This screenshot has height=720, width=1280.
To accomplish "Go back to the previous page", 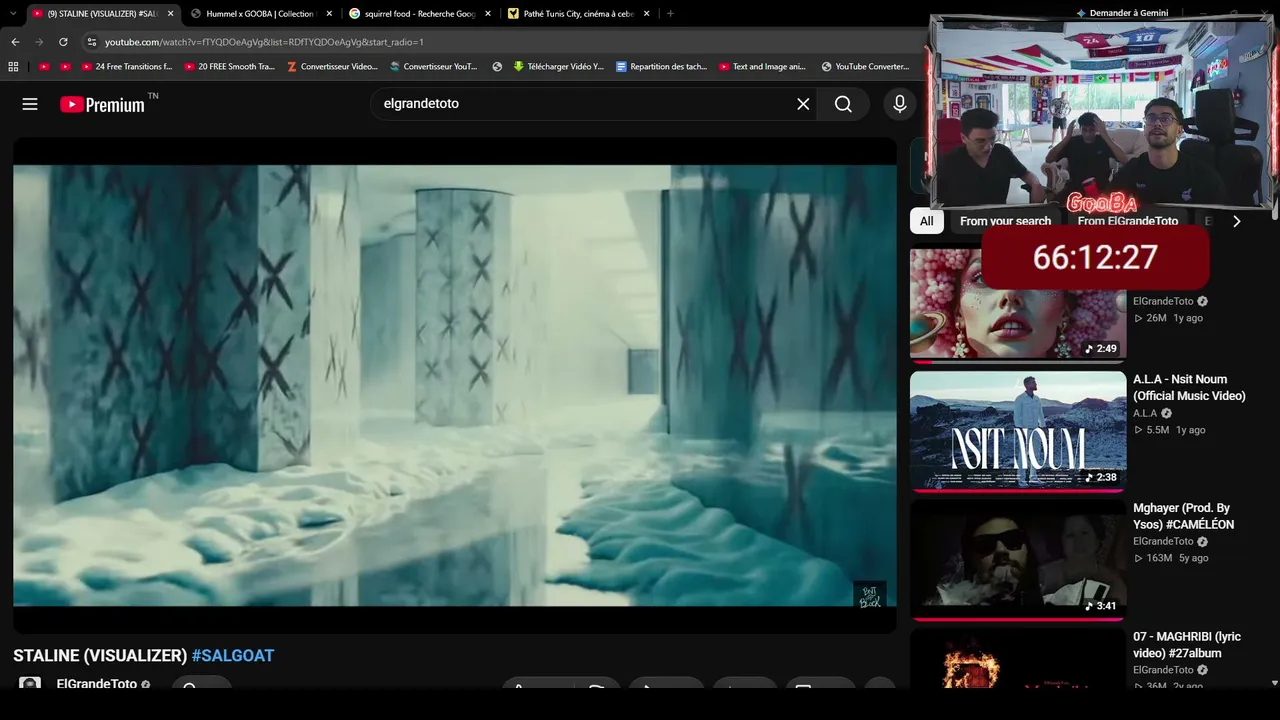I will click(x=15, y=42).
